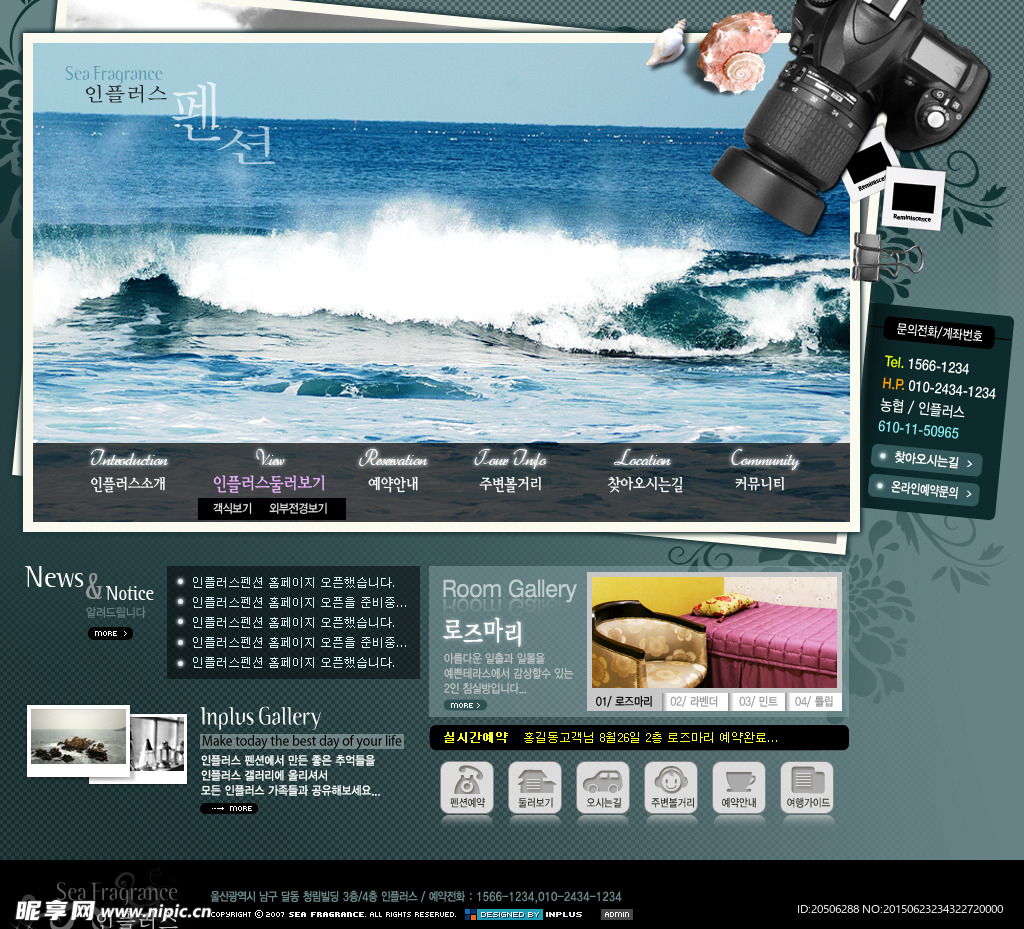Open the first news item 오픈했습니다
Screen dimensions: 1024x929
tap(293, 582)
